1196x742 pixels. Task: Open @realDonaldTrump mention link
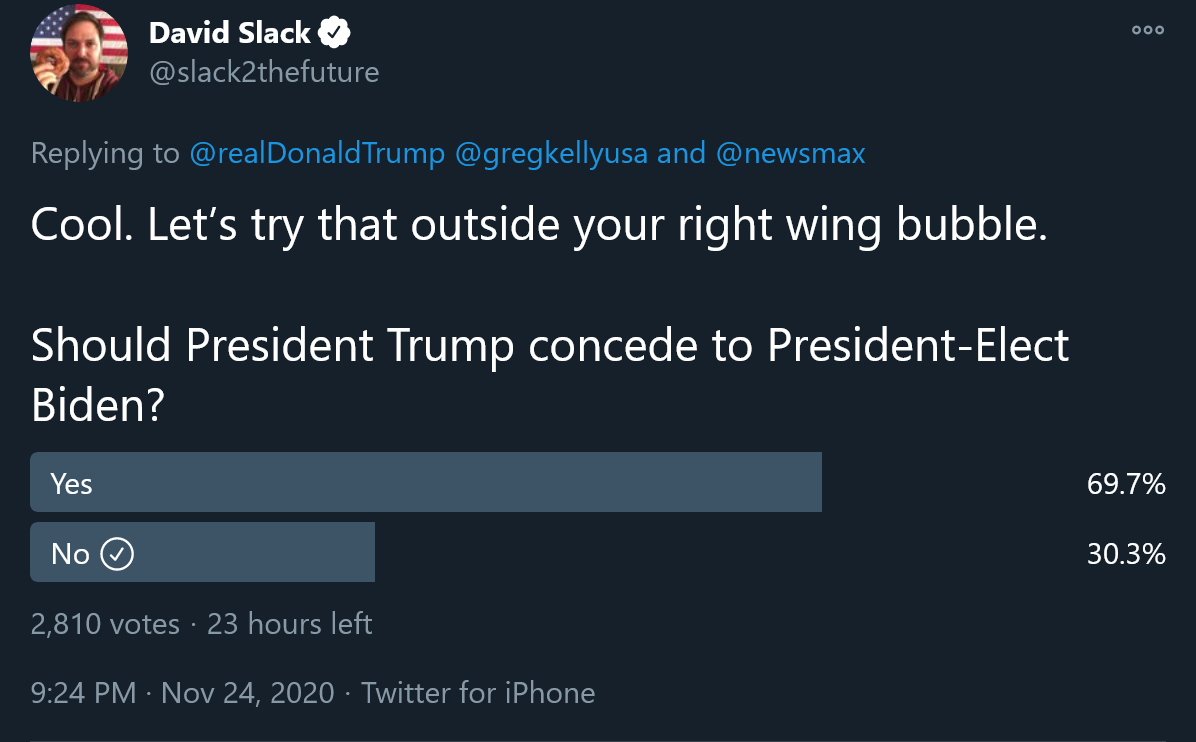click(x=317, y=153)
